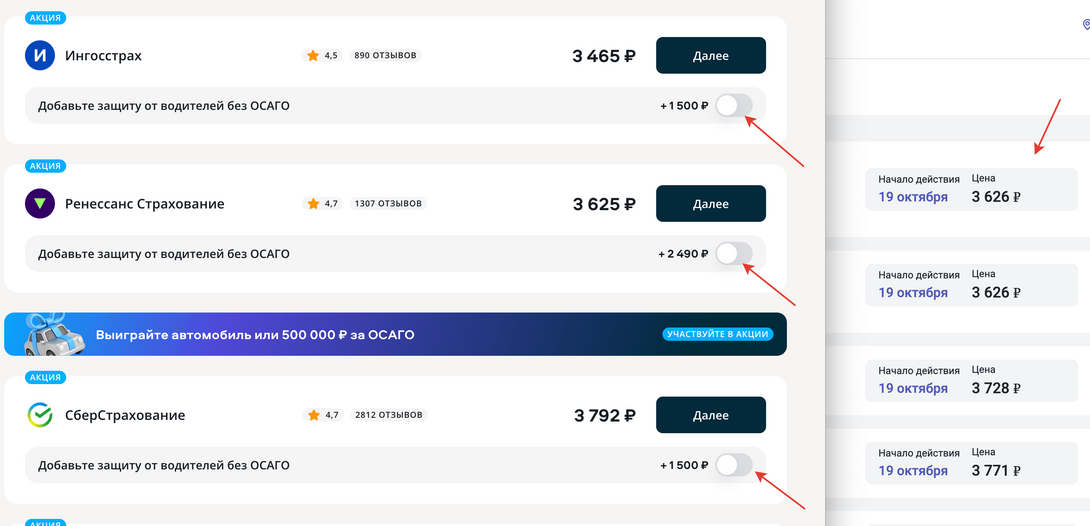
Task: Open 2812 отзывов reviews for СберСтрахование
Action: [x=388, y=415]
